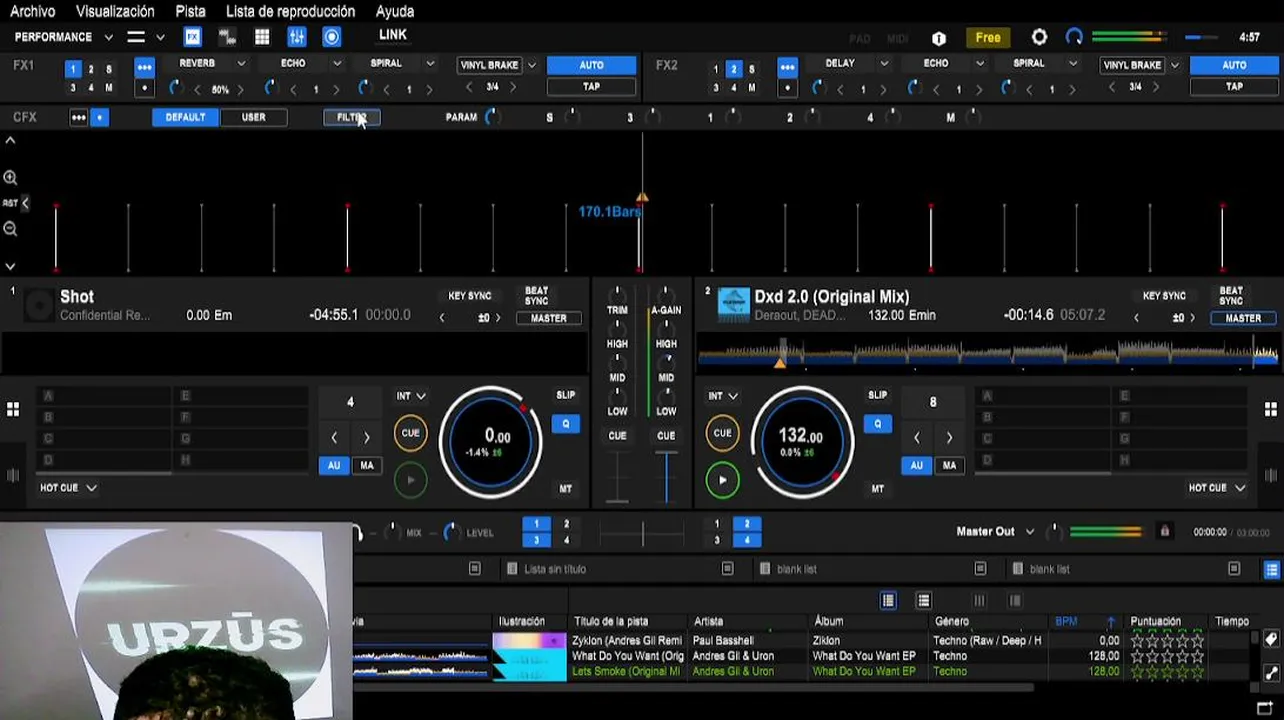Open the Archivo menu
Image resolution: width=1284 pixels, height=720 pixels.
[33, 11]
